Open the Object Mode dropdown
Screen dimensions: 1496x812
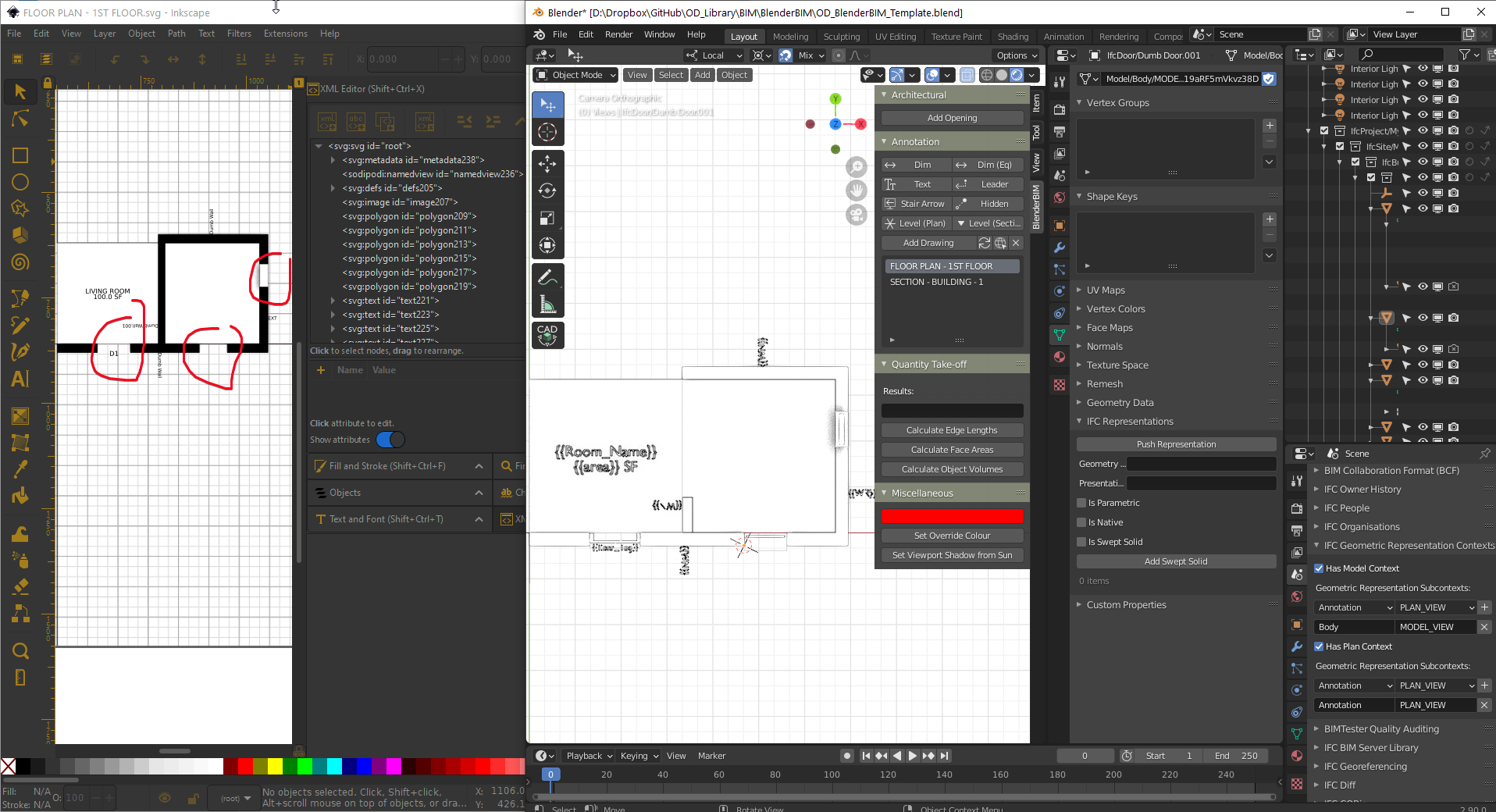click(x=574, y=74)
